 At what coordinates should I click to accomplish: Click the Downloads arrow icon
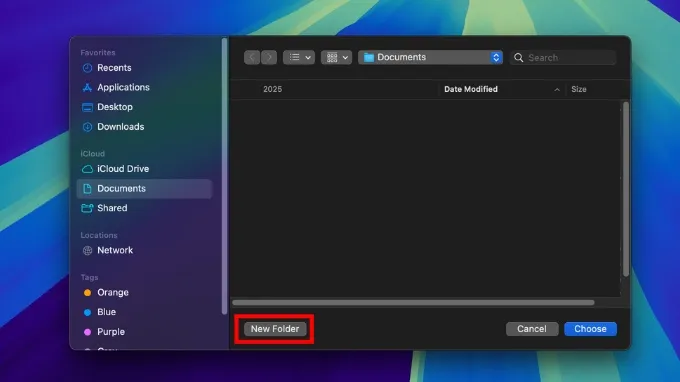point(87,127)
